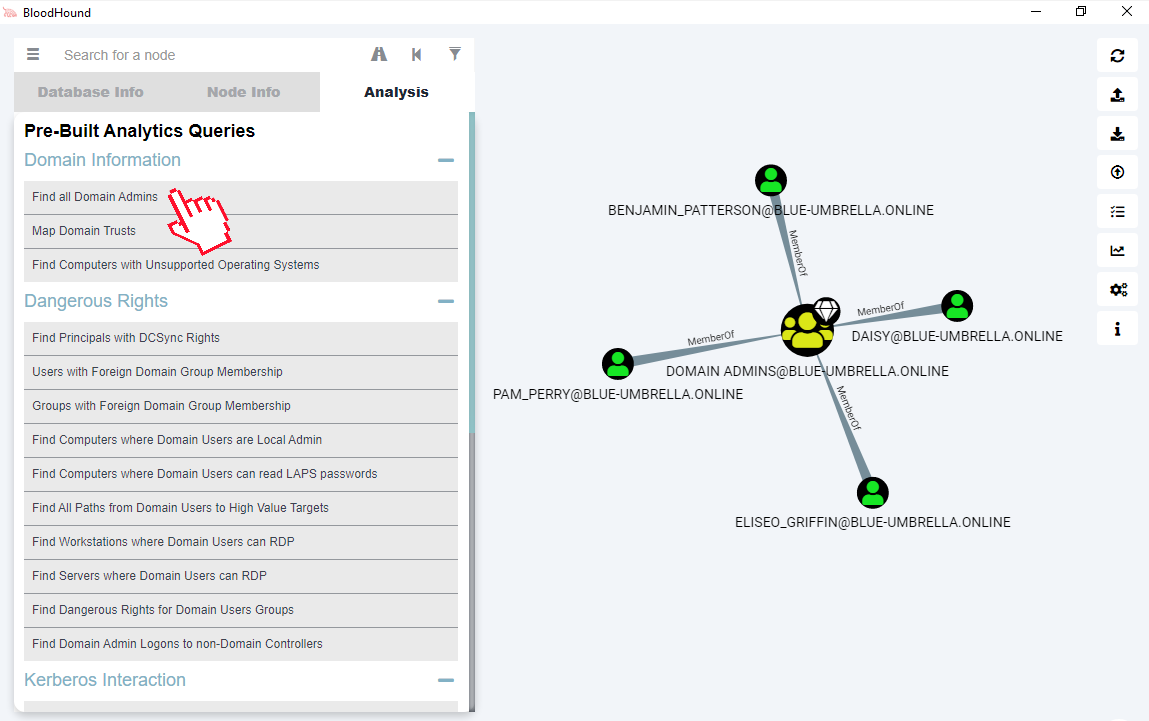This screenshot has width=1149, height=721.
Task: Open the settings gears icon
Action: point(1117,289)
